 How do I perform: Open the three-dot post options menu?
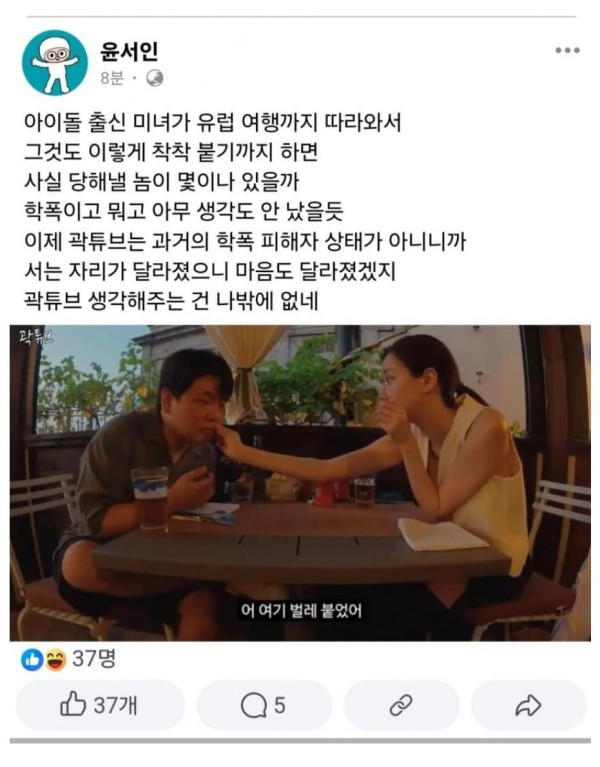tap(567, 50)
